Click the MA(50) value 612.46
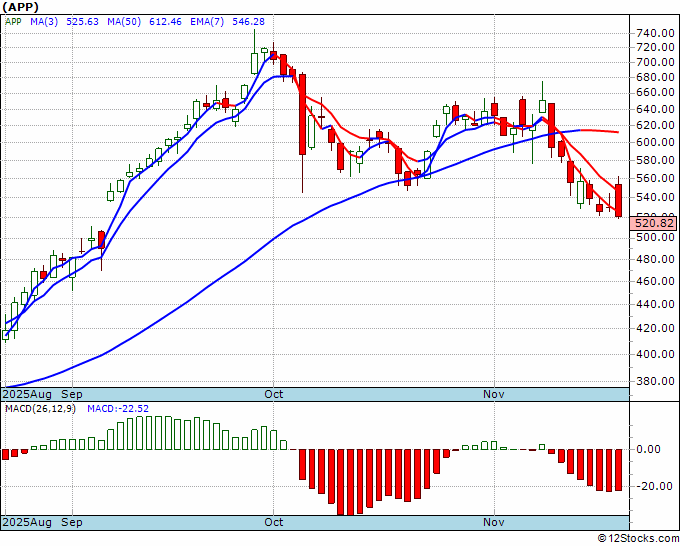This screenshot has width=680, height=546. 165,22
